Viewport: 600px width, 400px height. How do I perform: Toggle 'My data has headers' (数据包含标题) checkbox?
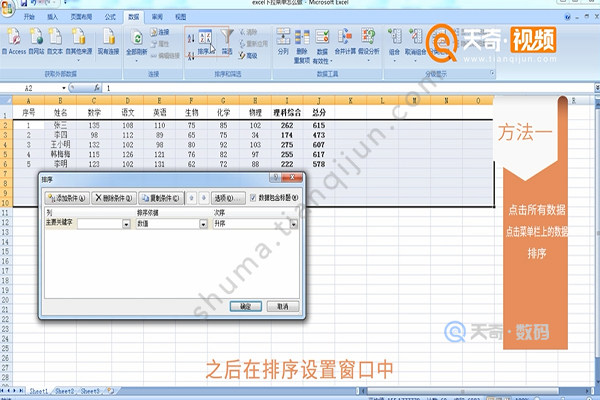coord(253,198)
